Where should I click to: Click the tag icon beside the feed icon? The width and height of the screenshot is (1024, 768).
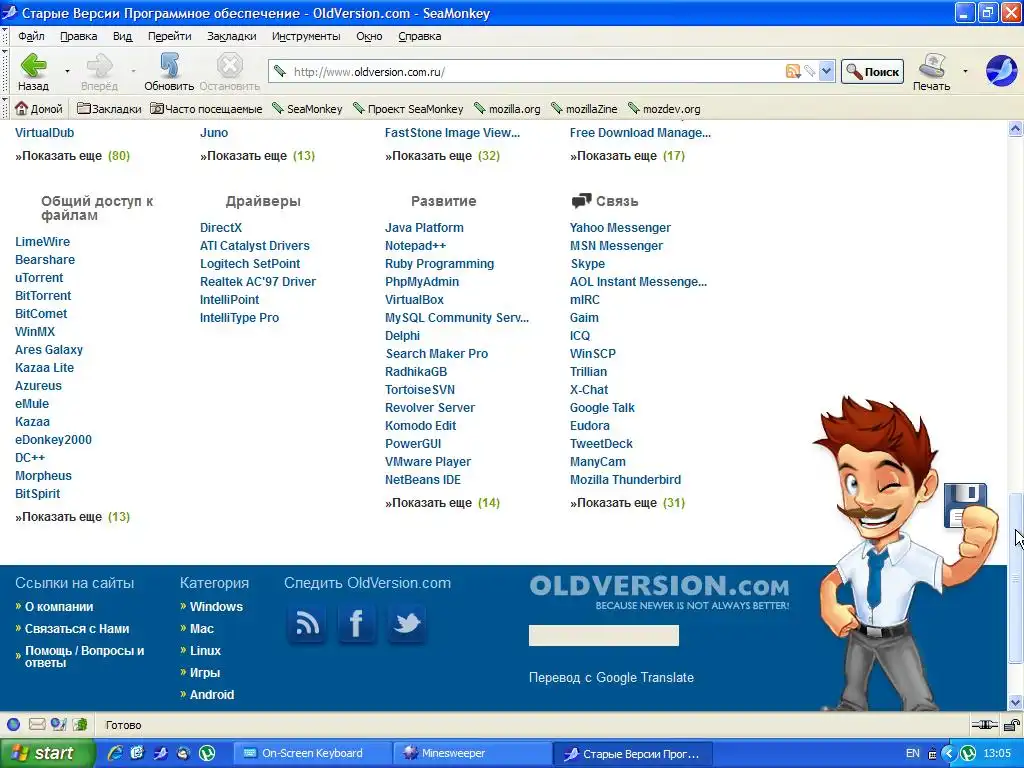pos(810,72)
